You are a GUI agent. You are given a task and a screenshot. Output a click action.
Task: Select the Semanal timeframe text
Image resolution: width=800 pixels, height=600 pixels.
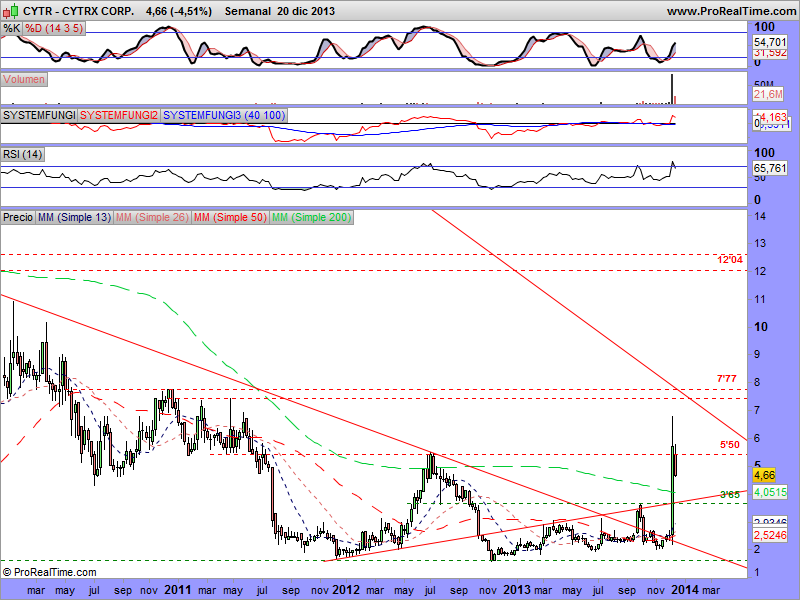click(248, 11)
